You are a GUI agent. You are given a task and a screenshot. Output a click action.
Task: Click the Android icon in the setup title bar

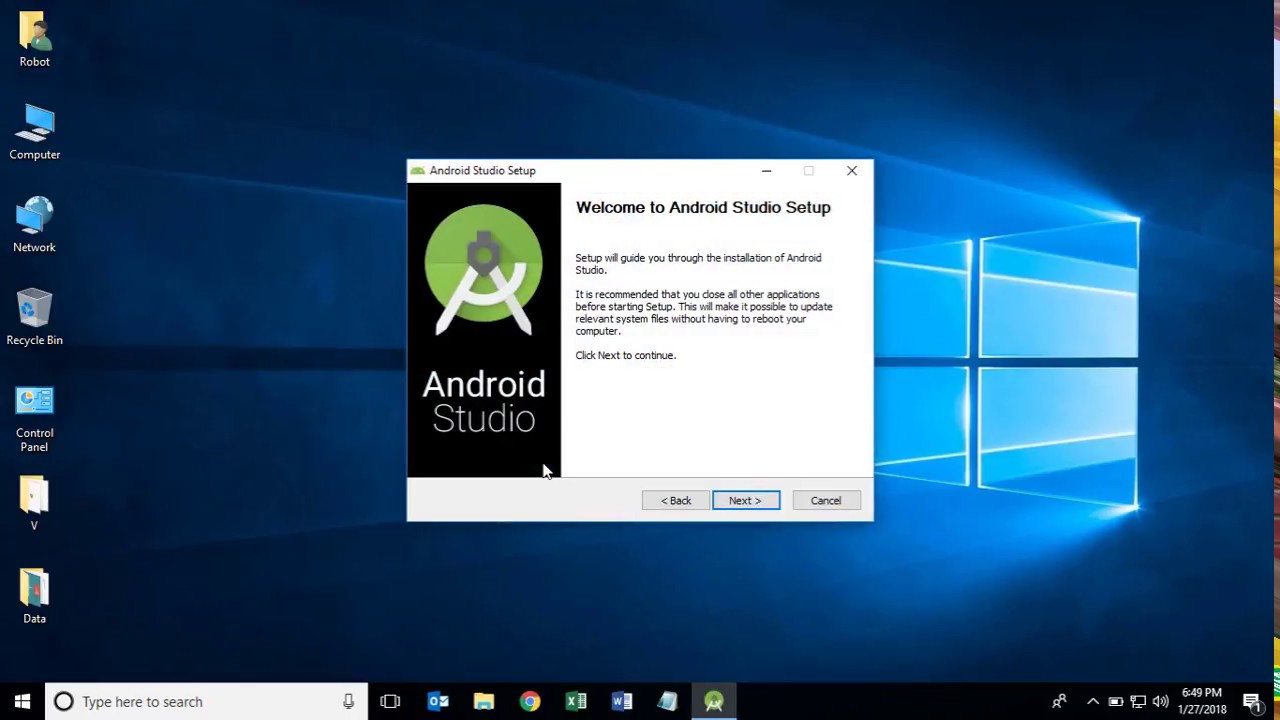point(418,171)
